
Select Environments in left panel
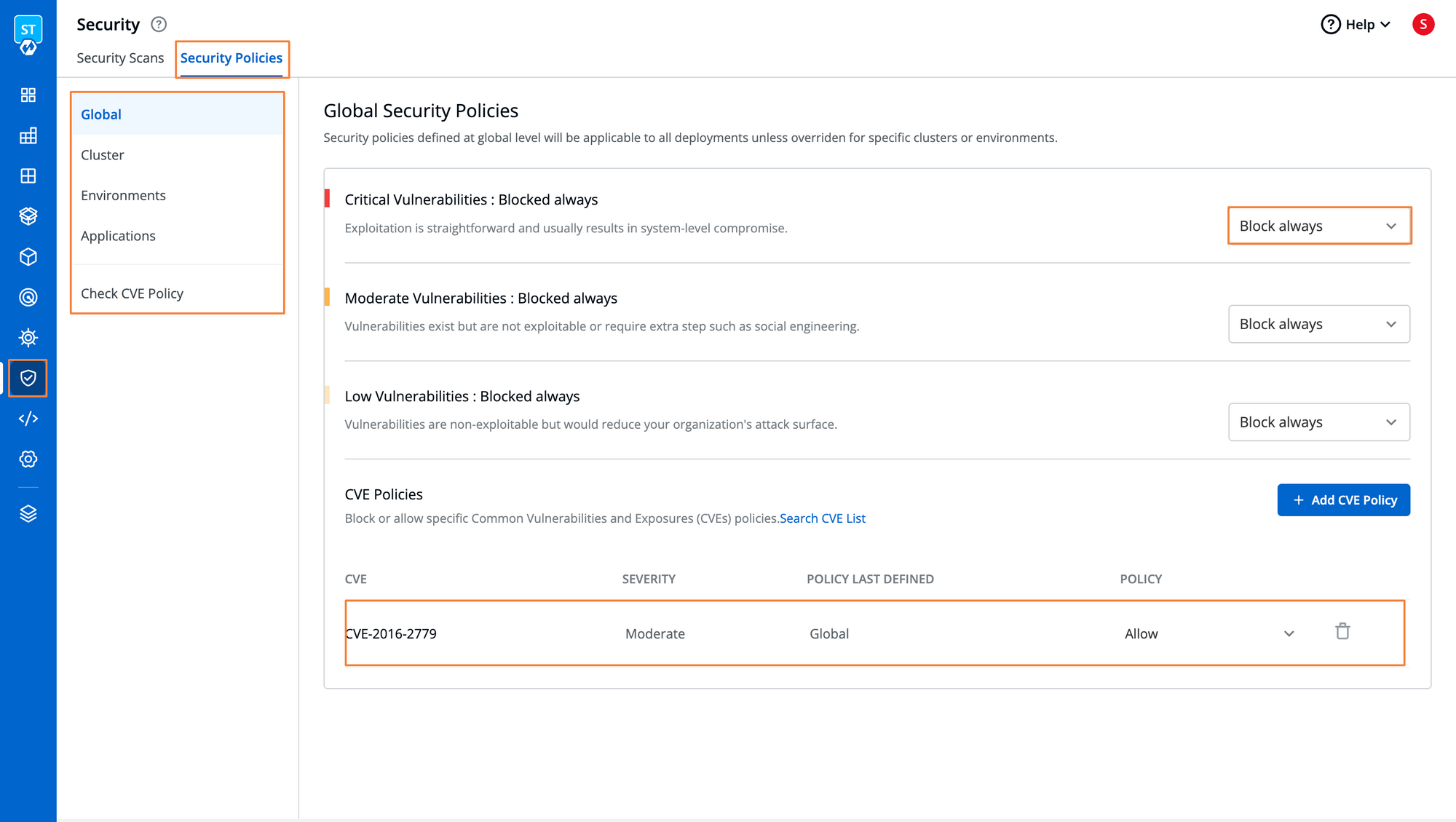tap(124, 194)
